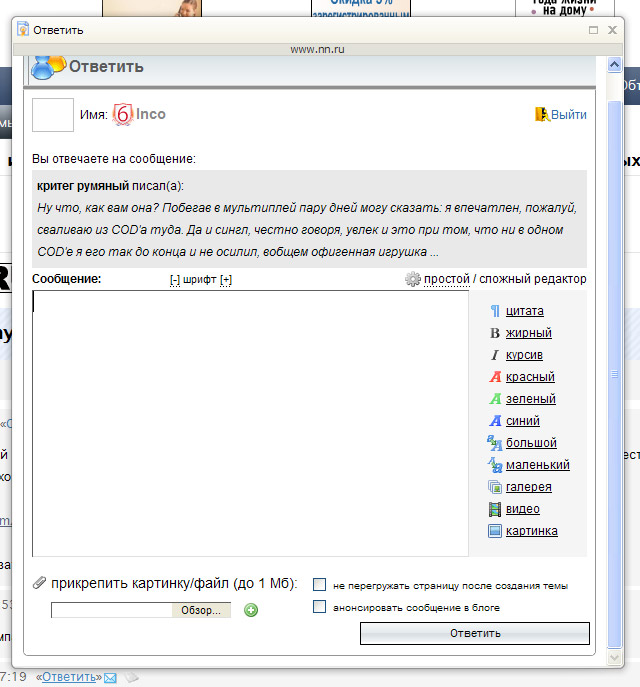Check 'анонсировать сообщение в блоге' box

click(320, 607)
